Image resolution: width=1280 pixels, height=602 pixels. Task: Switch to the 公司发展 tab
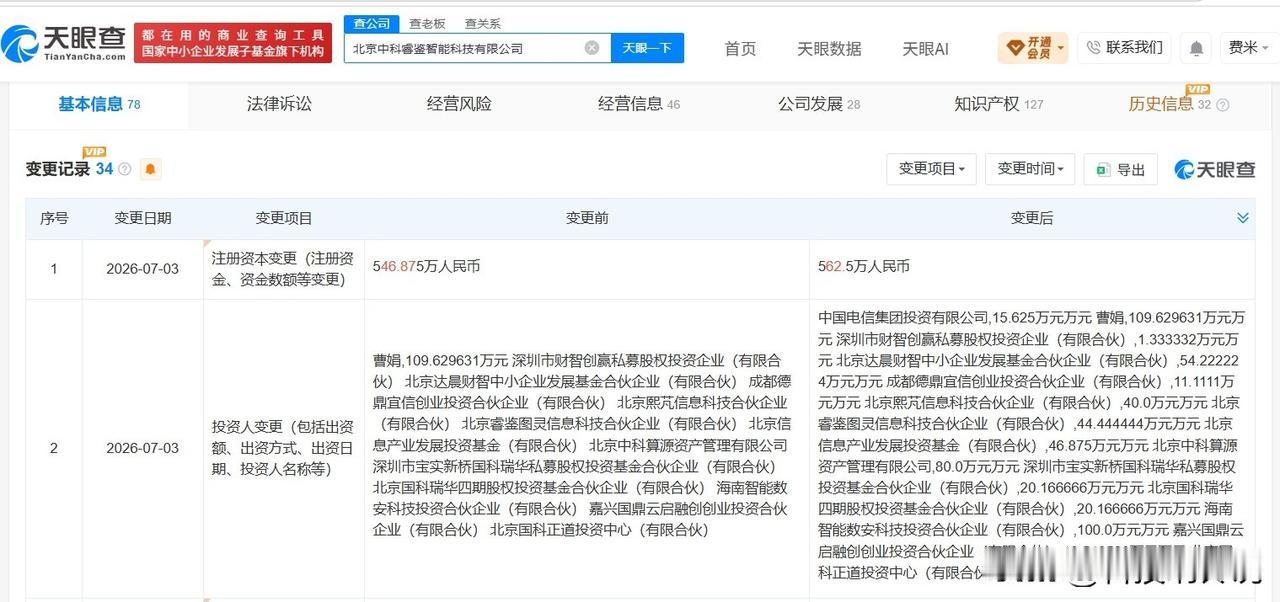click(x=819, y=104)
